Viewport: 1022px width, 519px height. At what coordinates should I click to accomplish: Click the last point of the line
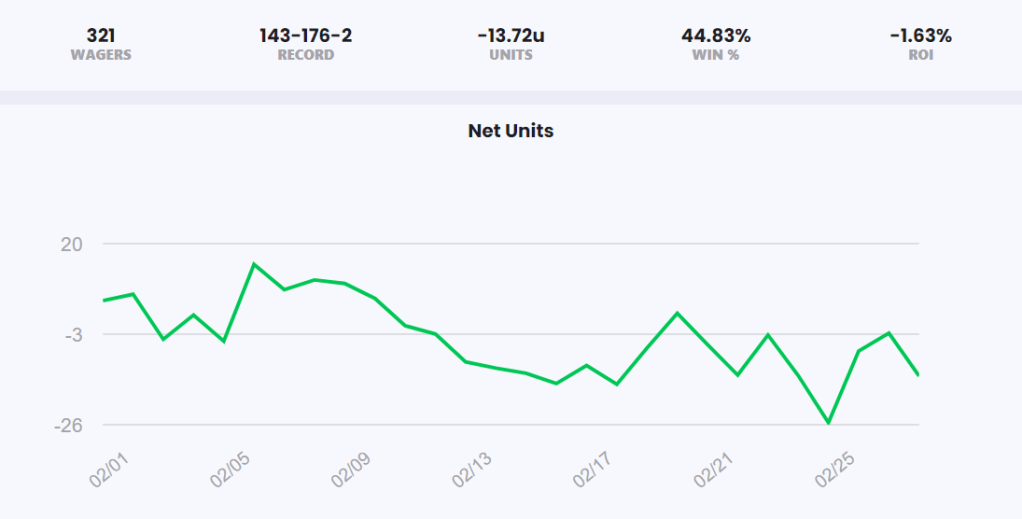(x=918, y=375)
